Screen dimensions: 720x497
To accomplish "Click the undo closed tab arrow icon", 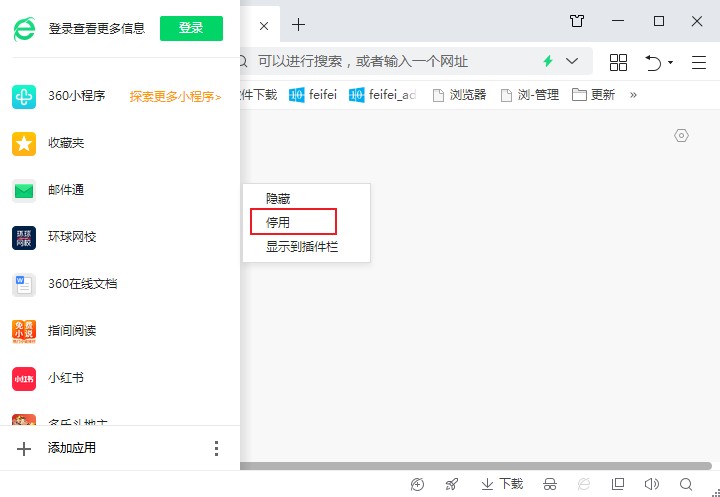I will click(653, 62).
